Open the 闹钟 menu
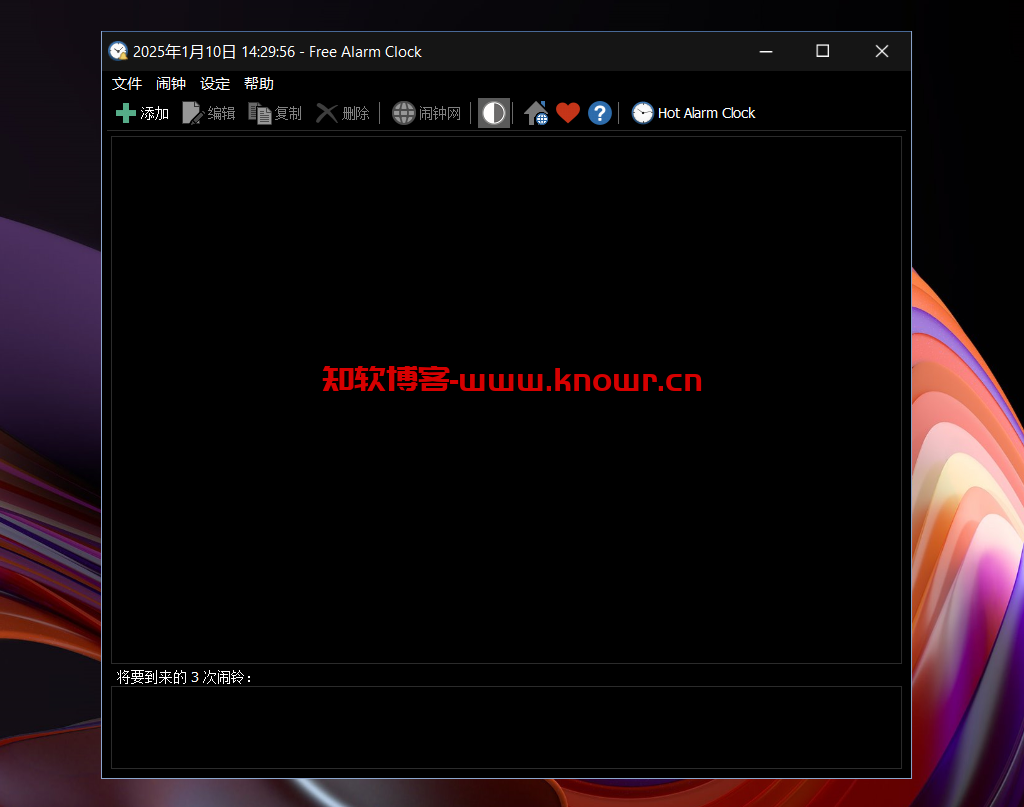This screenshot has height=807, width=1024. coord(171,84)
